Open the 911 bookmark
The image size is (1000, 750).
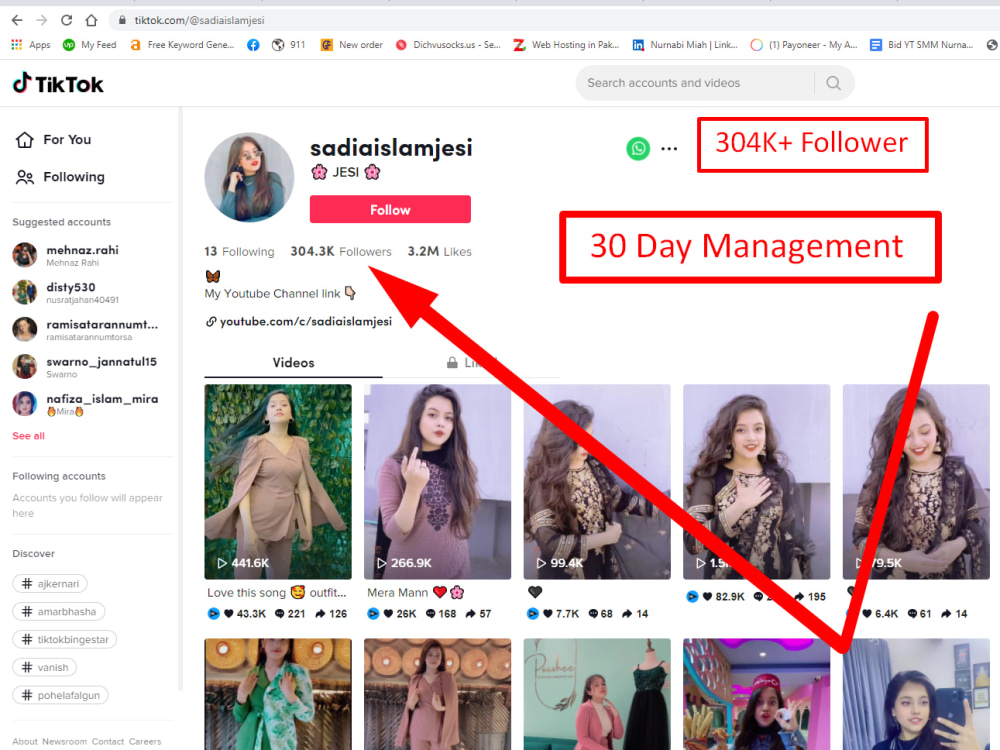(289, 45)
